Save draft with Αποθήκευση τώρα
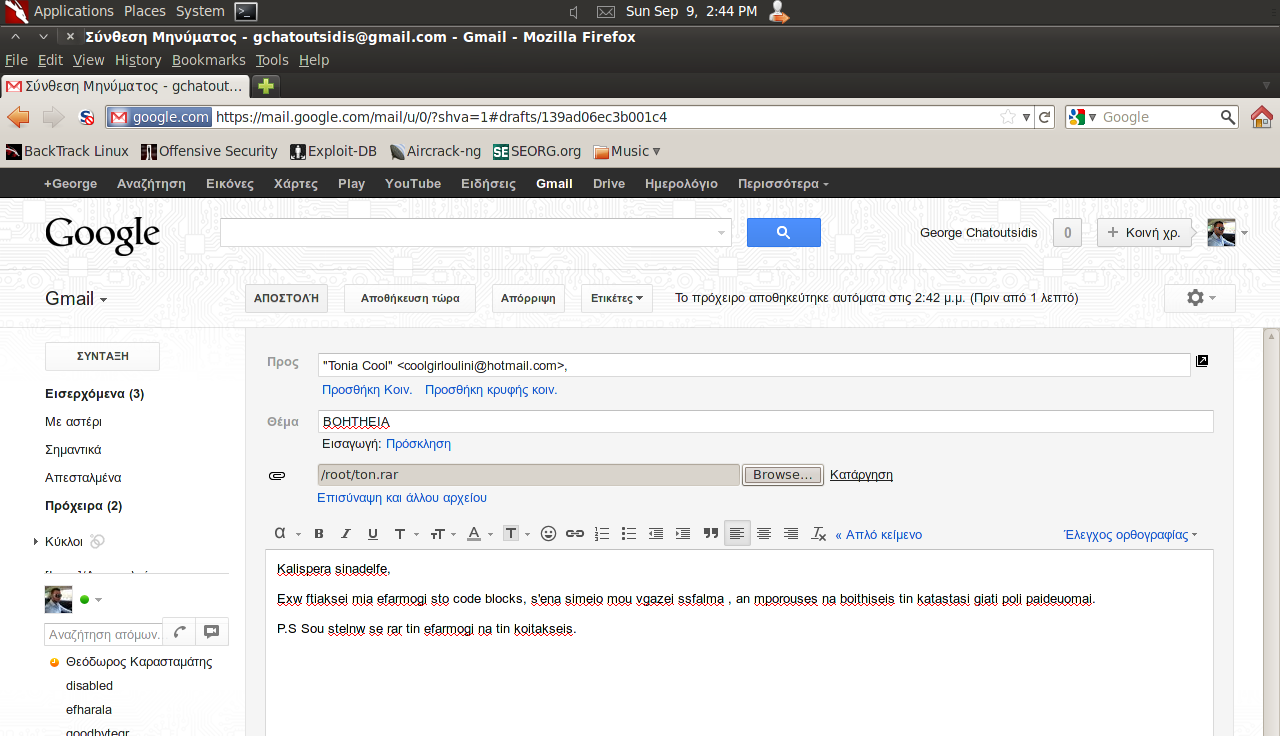The height and width of the screenshot is (736, 1280). click(x=410, y=298)
